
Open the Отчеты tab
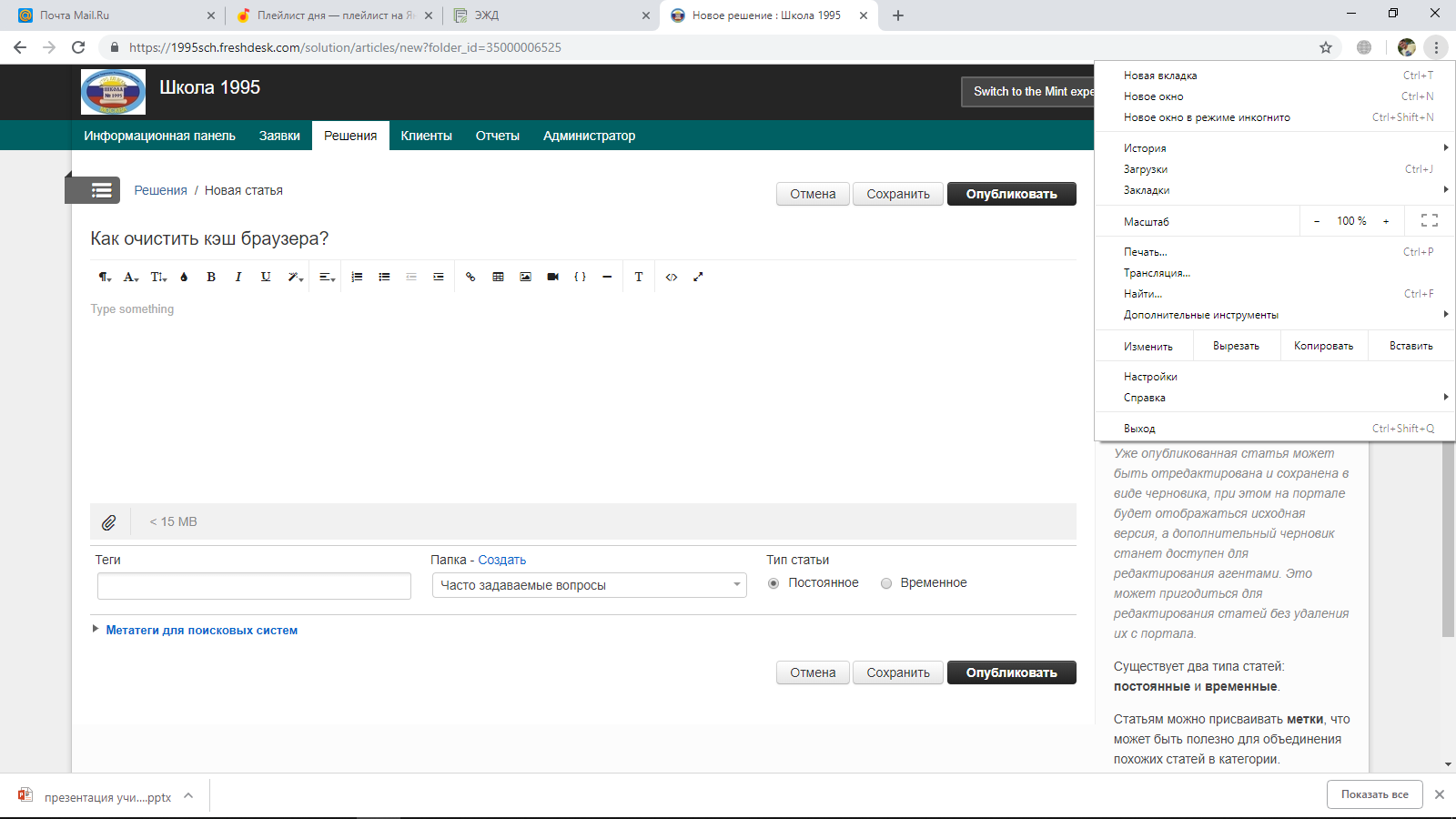point(498,136)
